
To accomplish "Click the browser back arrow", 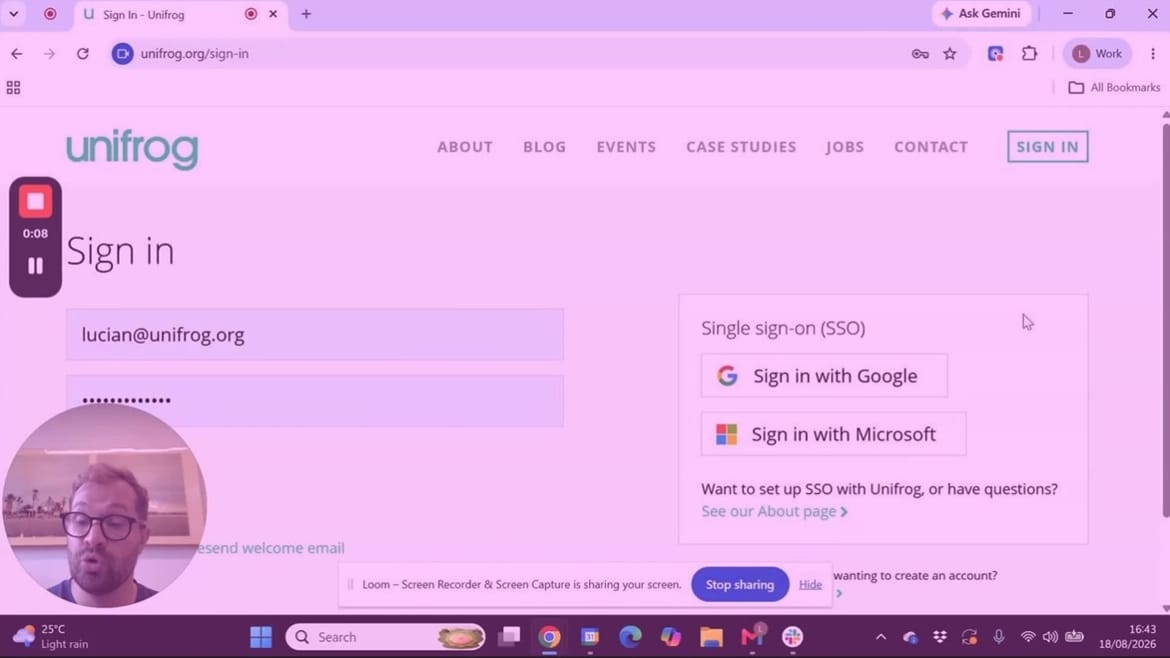I will tap(16, 54).
